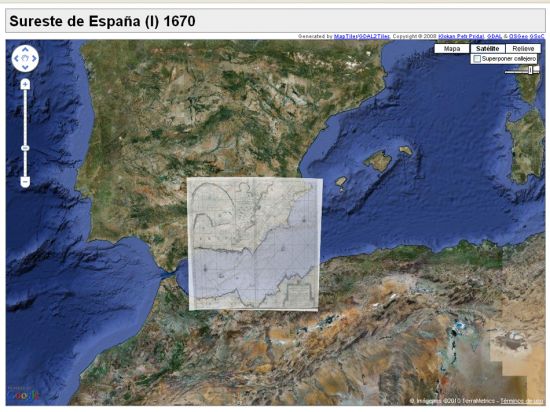550x412 pixels.
Task: Open the Klokan Petr Pridal link
Action: click(x=461, y=36)
